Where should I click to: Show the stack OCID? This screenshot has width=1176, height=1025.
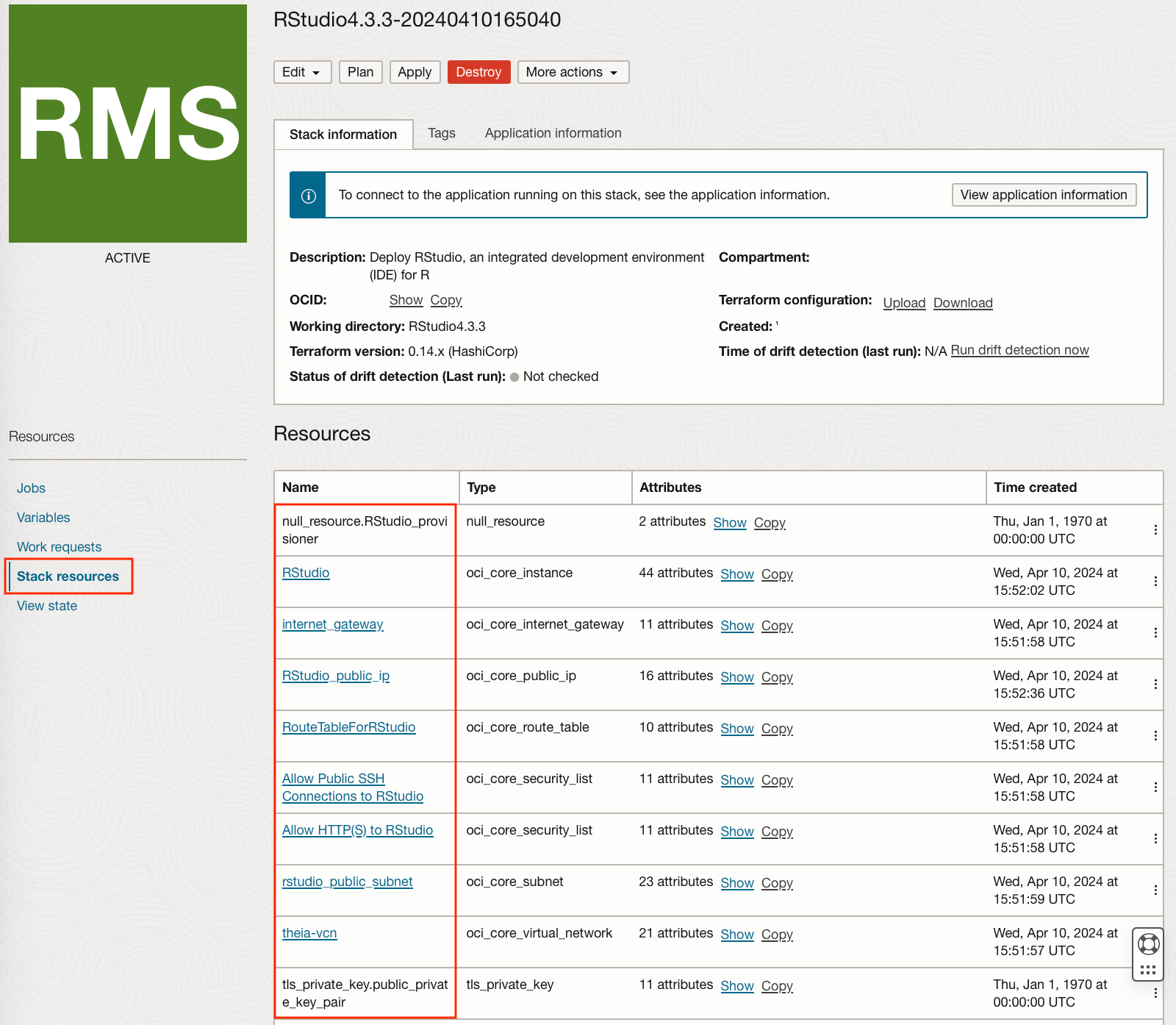[406, 300]
